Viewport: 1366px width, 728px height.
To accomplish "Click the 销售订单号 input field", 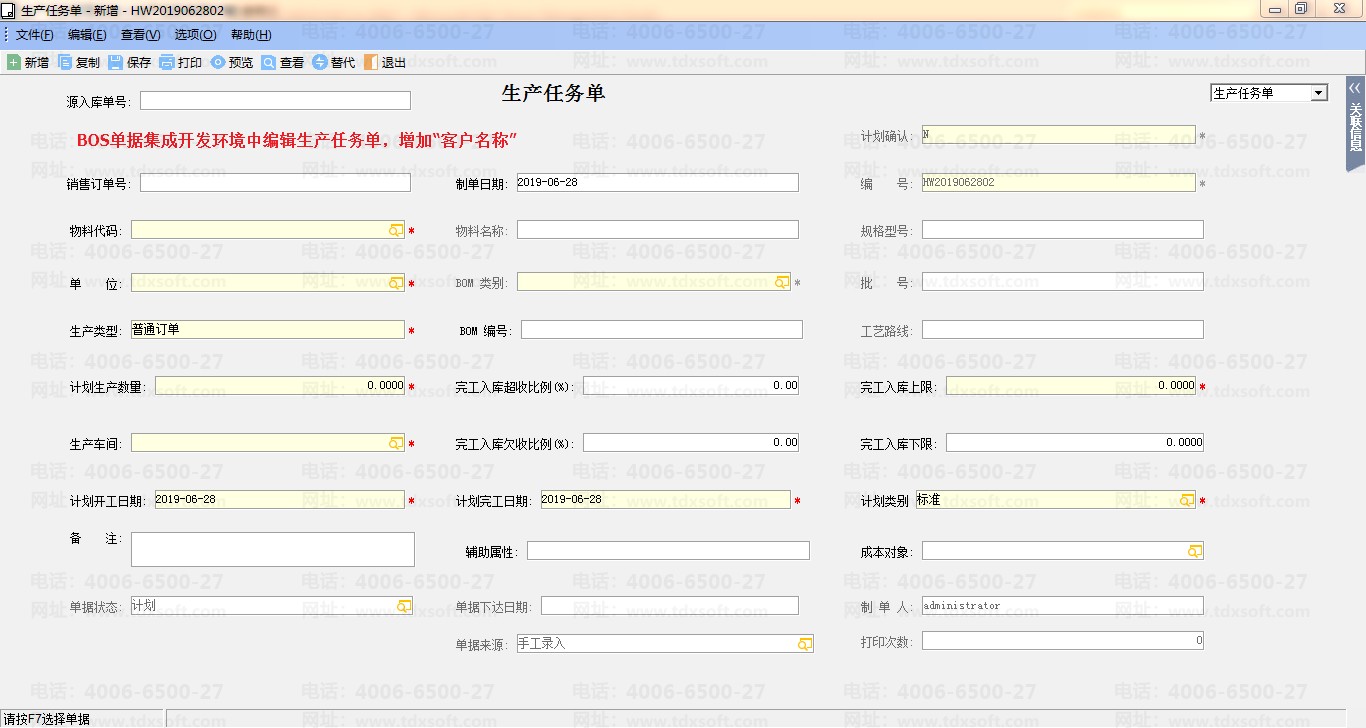I will tap(275, 183).
